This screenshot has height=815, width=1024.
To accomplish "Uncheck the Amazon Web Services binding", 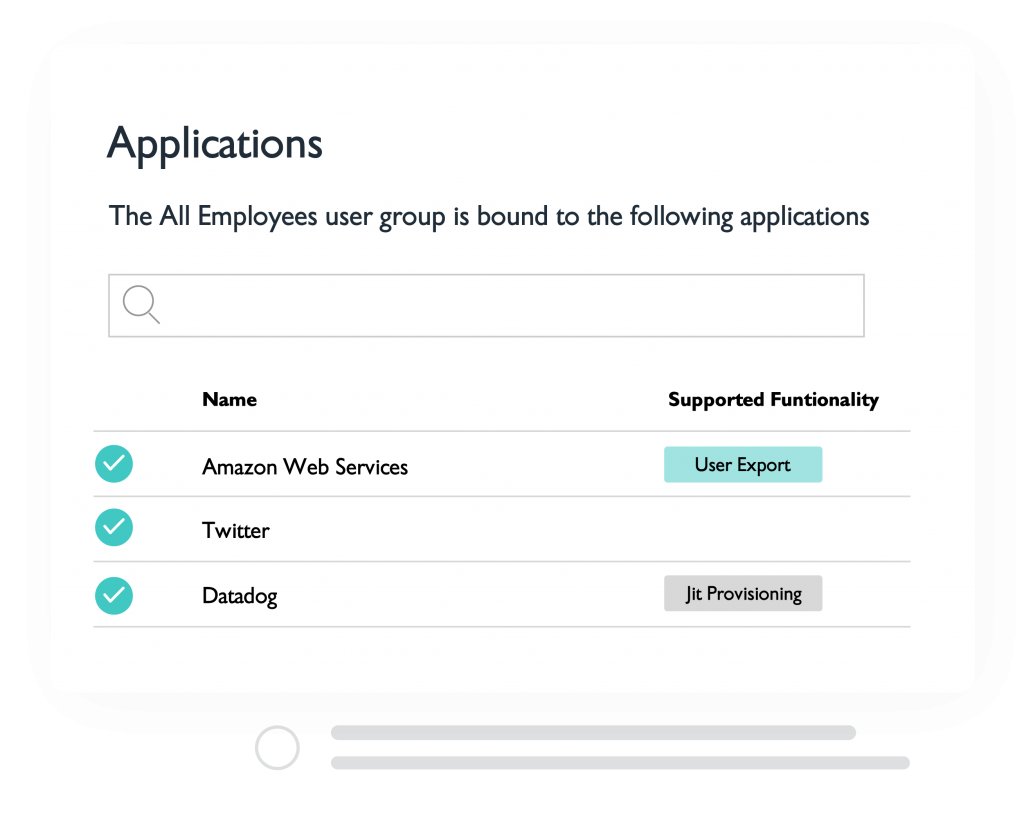I will click(114, 464).
